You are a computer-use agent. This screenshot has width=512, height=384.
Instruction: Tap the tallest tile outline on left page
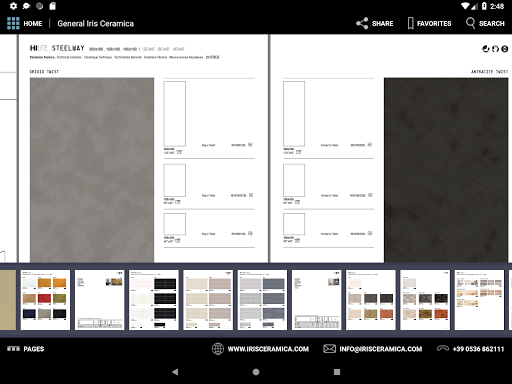pos(175,114)
